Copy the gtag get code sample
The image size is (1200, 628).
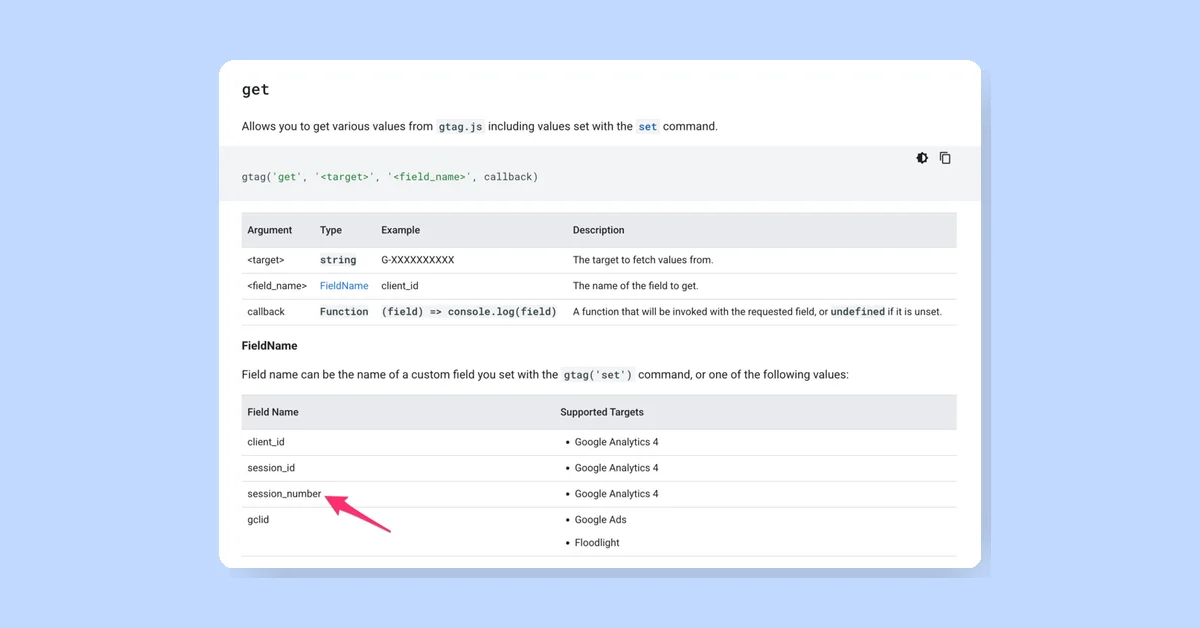coord(945,158)
